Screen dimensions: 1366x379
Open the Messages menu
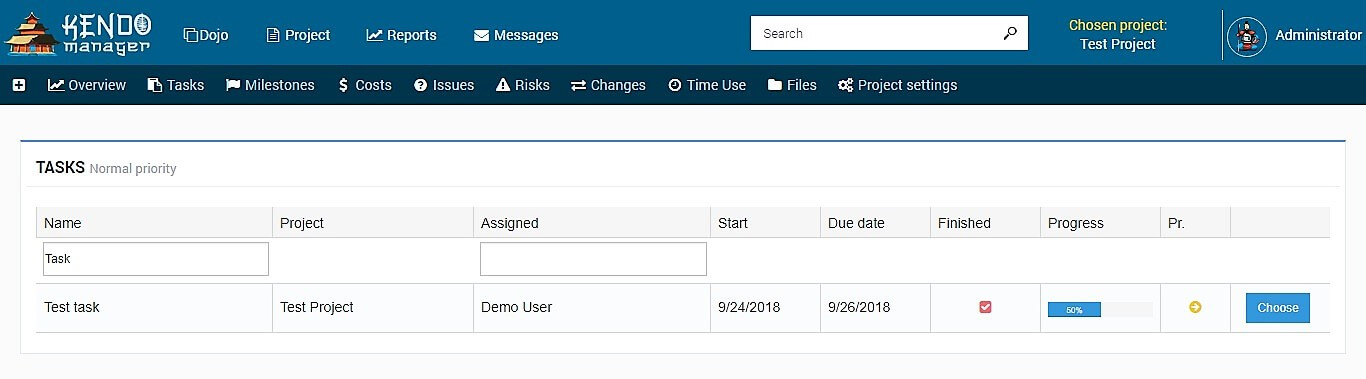pos(516,35)
